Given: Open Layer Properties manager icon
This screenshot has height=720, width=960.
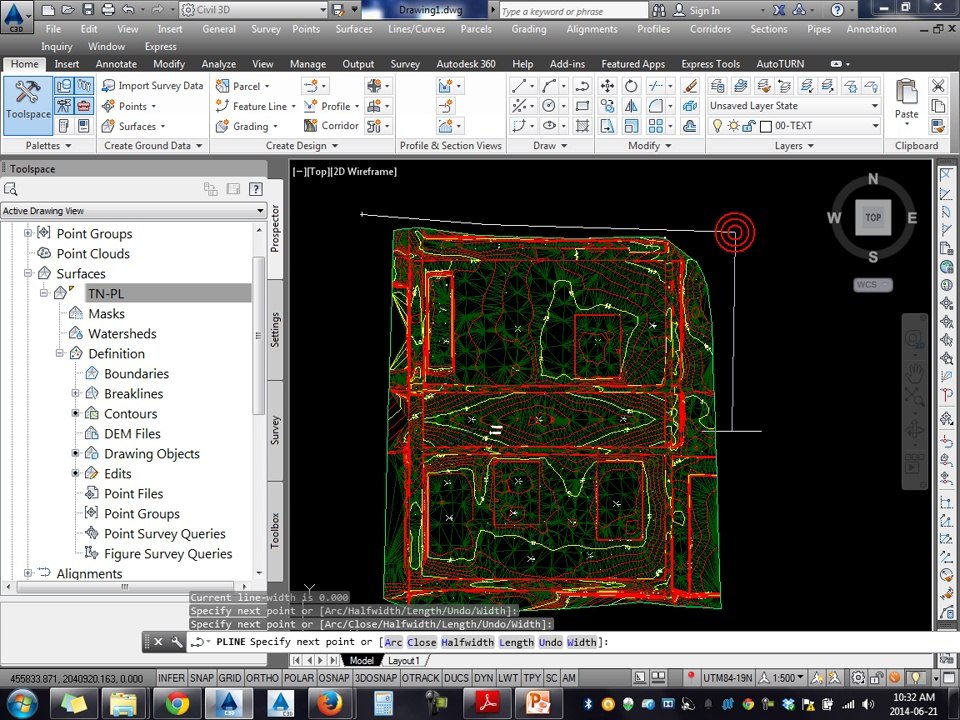Looking at the screenshot, I should tap(718, 86).
